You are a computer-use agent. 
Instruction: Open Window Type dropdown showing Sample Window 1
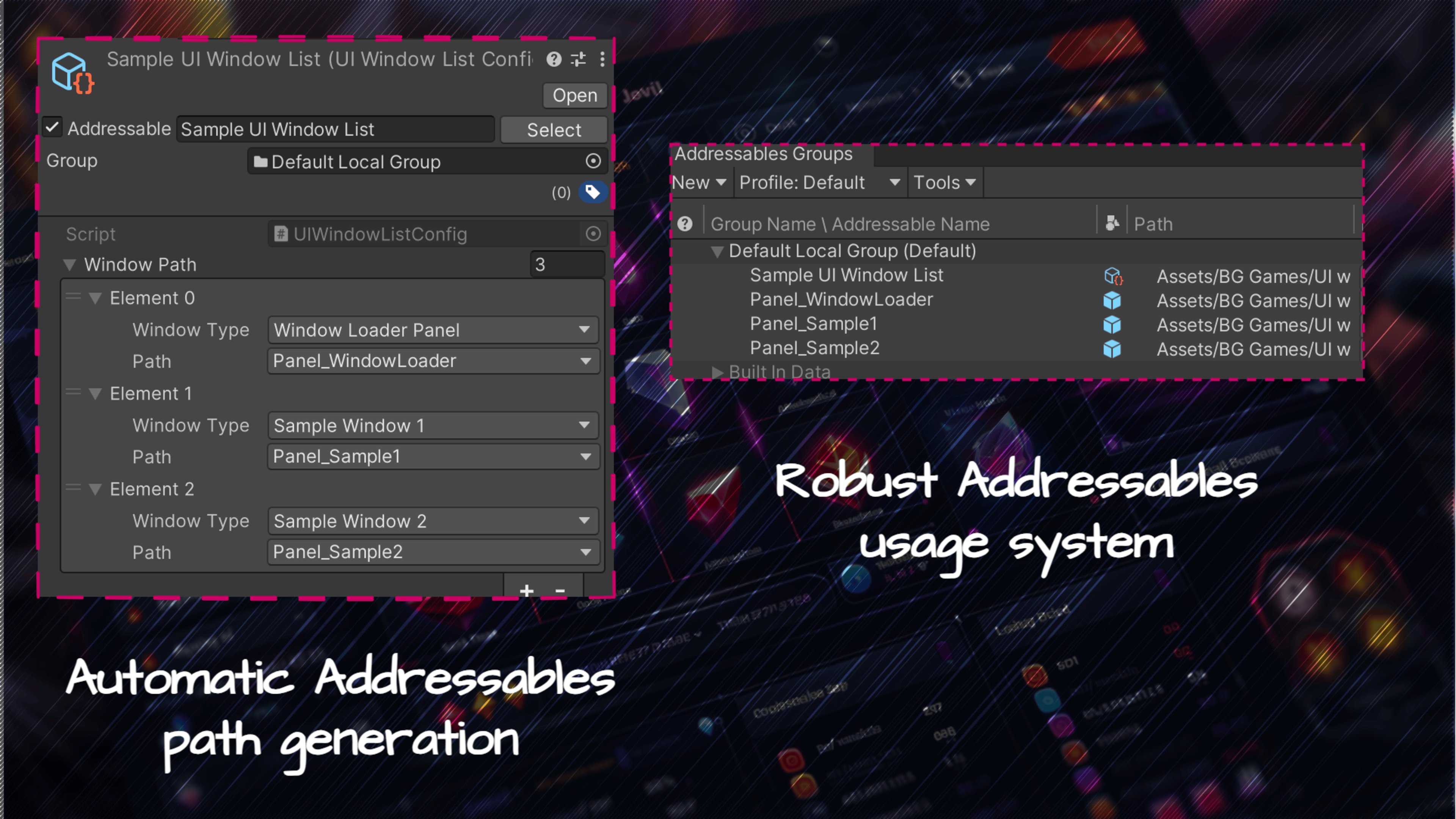pos(433,425)
